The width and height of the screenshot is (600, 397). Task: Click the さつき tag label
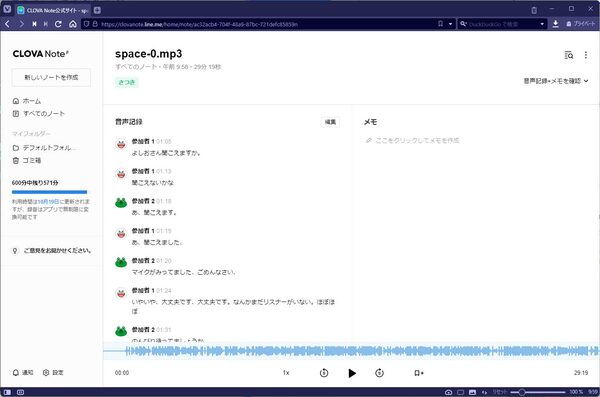(127, 82)
